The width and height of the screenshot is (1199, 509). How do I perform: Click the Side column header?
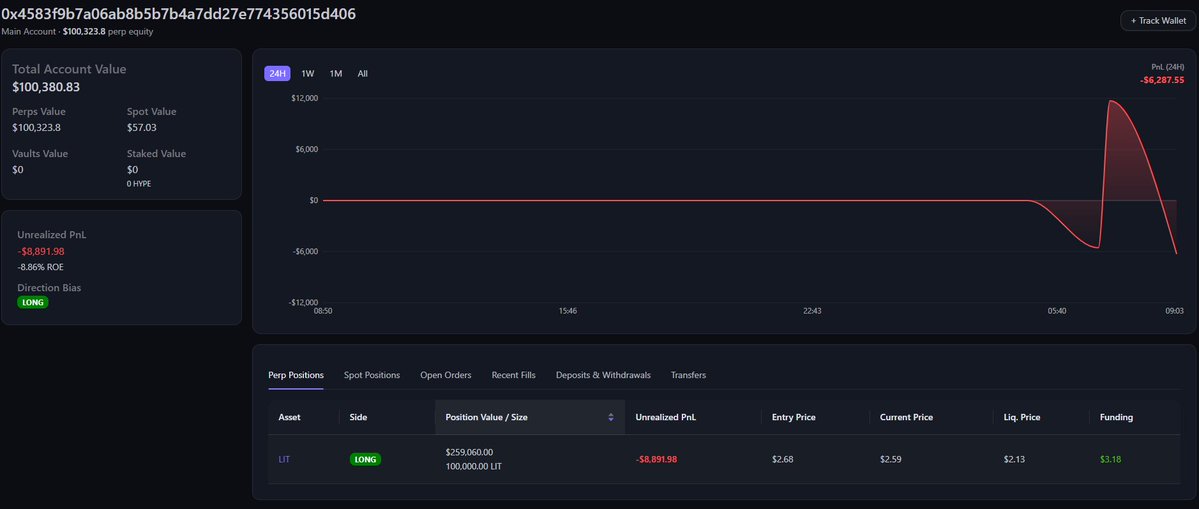(x=358, y=417)
